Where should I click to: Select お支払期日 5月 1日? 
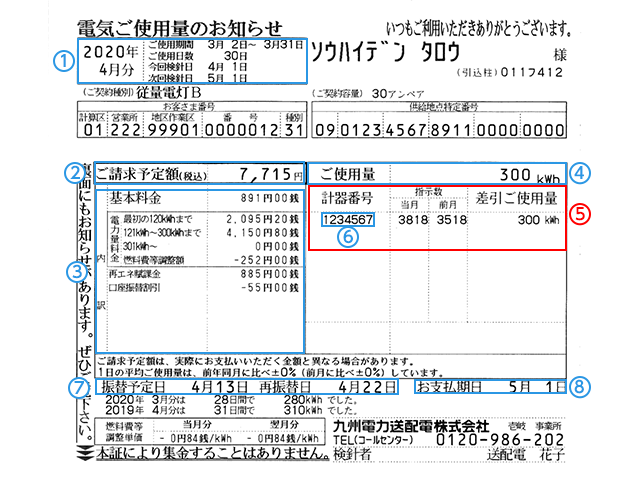pyautogui.click(x=491, y=386)
